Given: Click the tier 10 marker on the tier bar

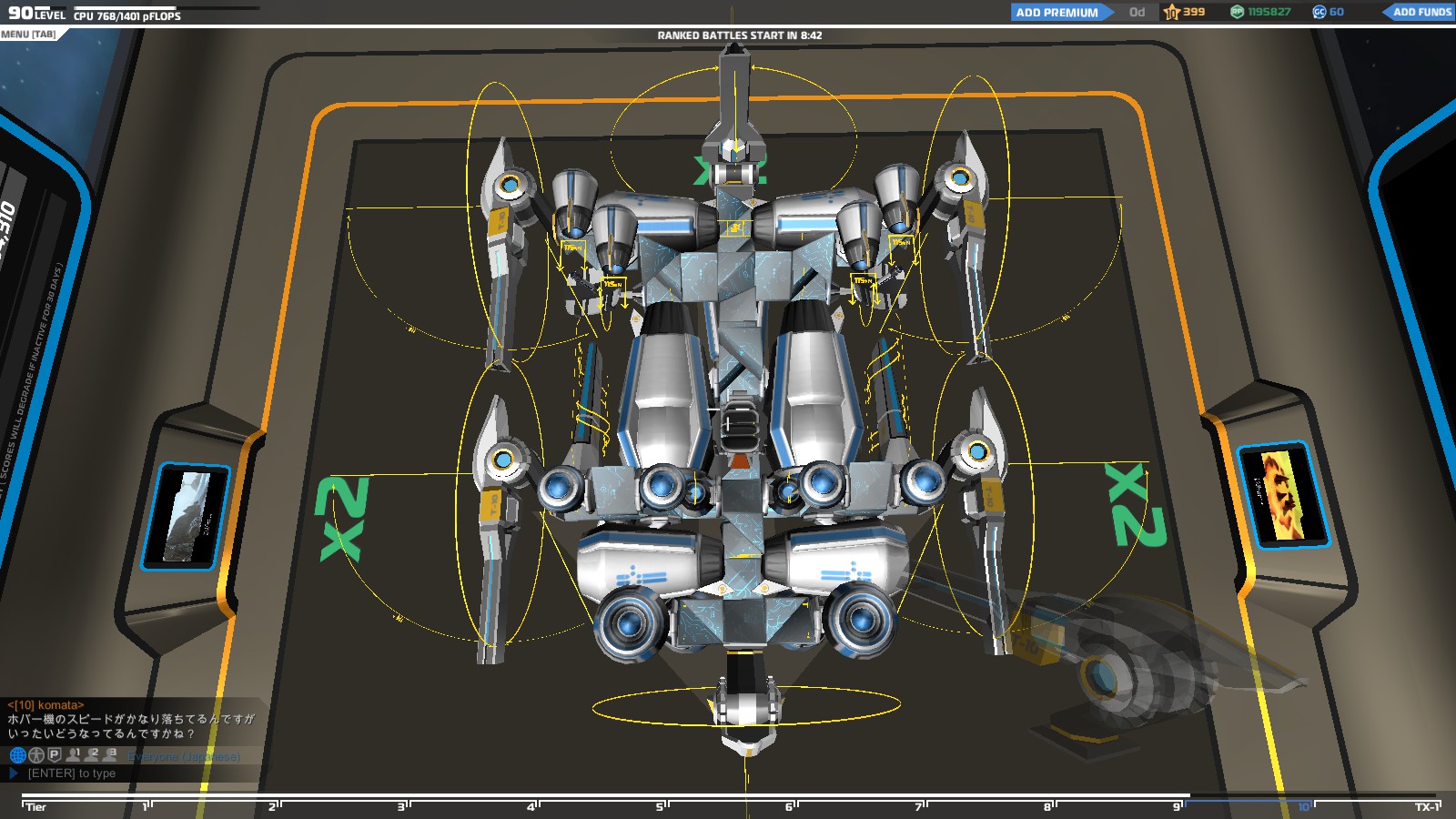Looking at the screenshot, I should (1306, 806).
